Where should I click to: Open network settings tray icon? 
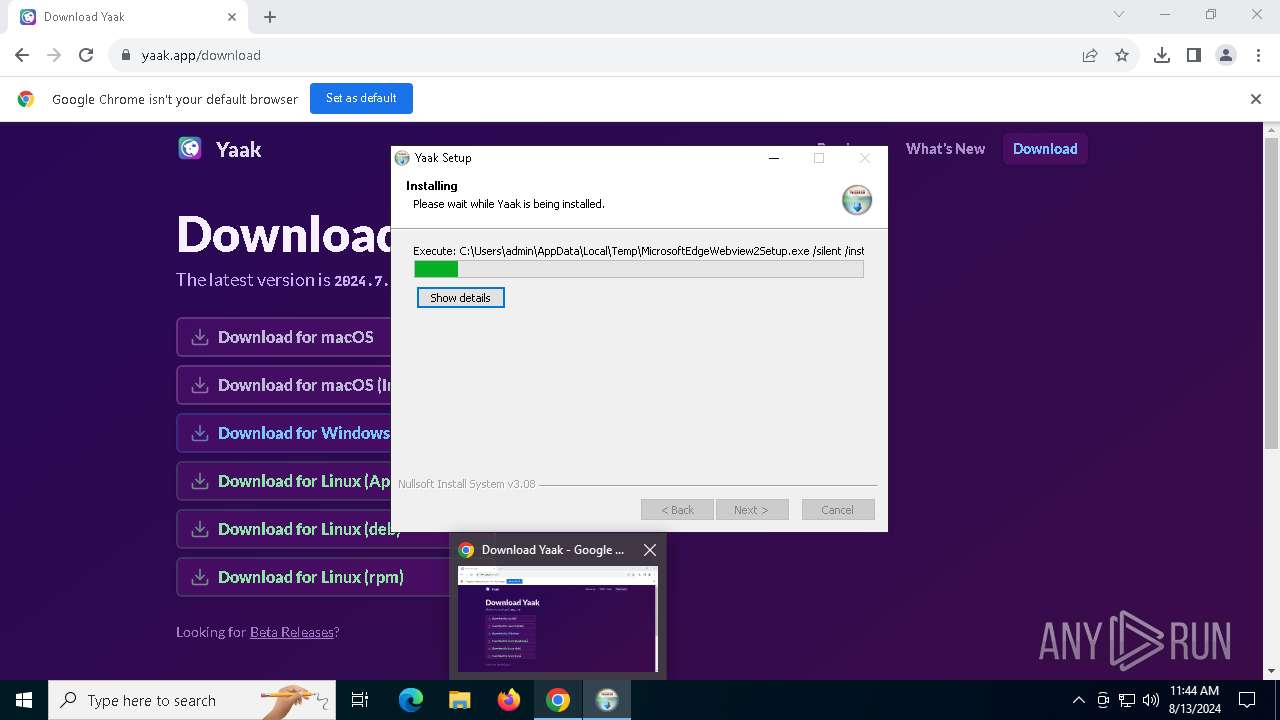pos(1127,700)
